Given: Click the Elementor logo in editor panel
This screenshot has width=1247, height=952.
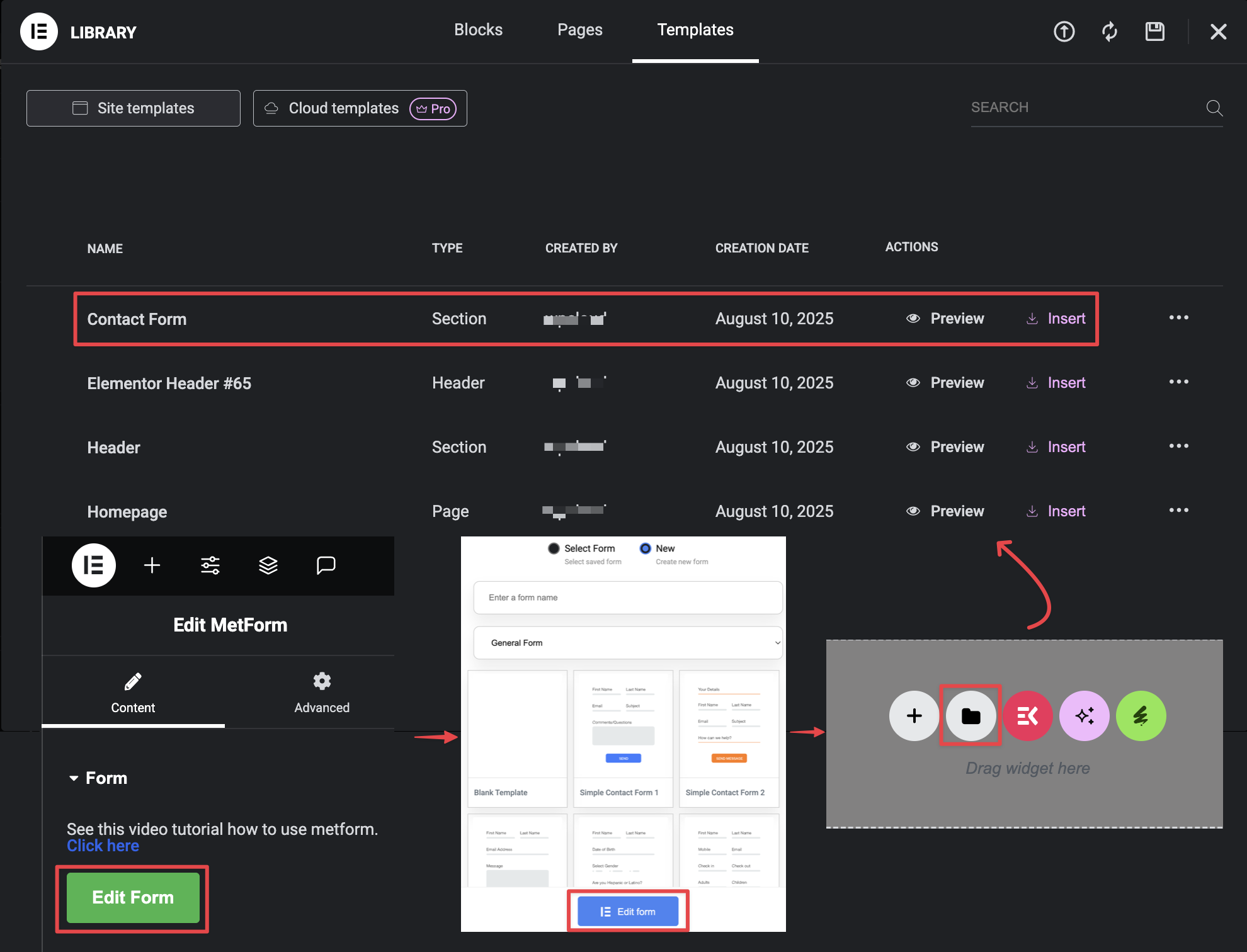Looking at the screenshot, I should (x=94, y=565).
